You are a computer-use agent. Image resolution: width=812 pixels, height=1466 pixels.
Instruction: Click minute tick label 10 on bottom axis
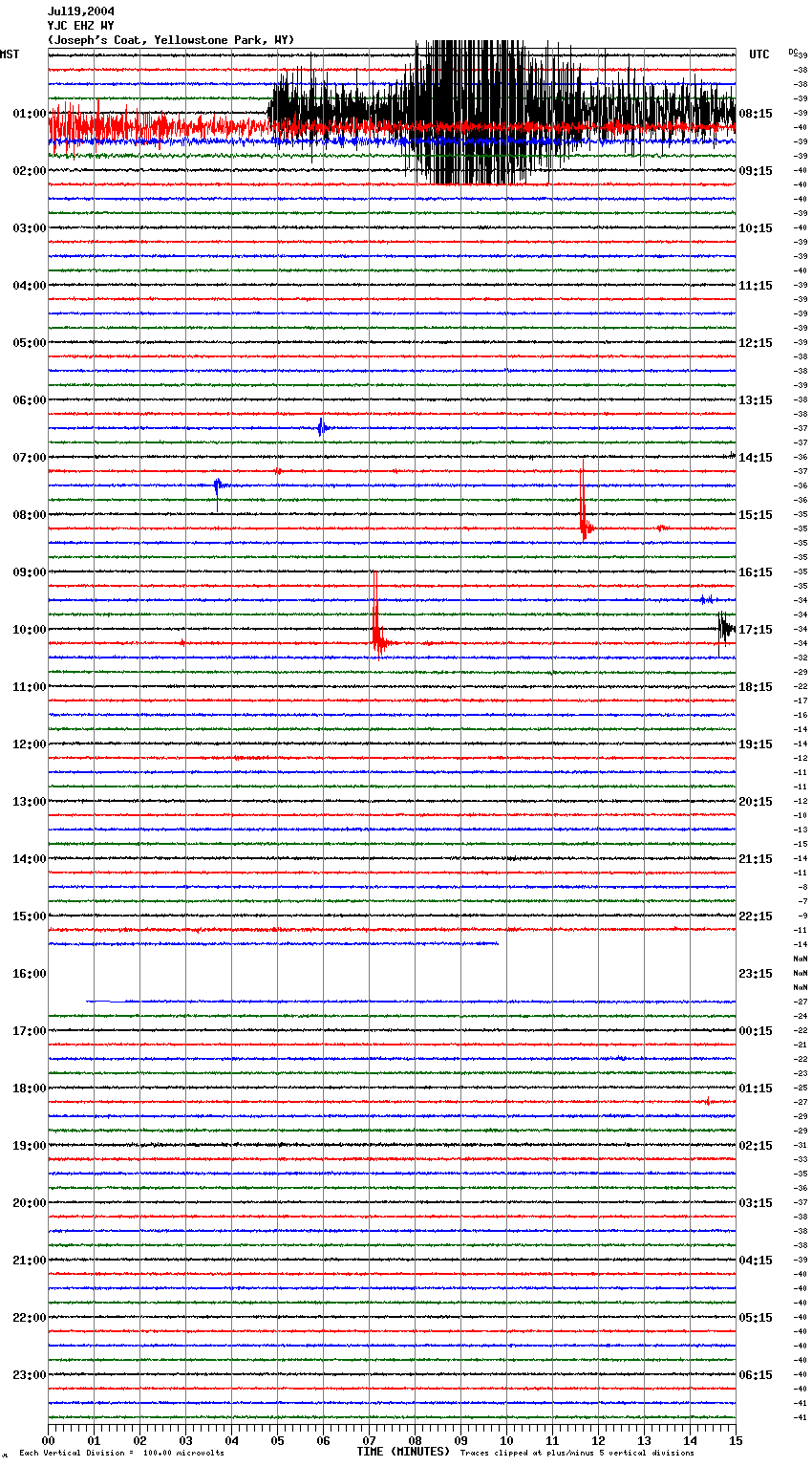click(506, 1441)
